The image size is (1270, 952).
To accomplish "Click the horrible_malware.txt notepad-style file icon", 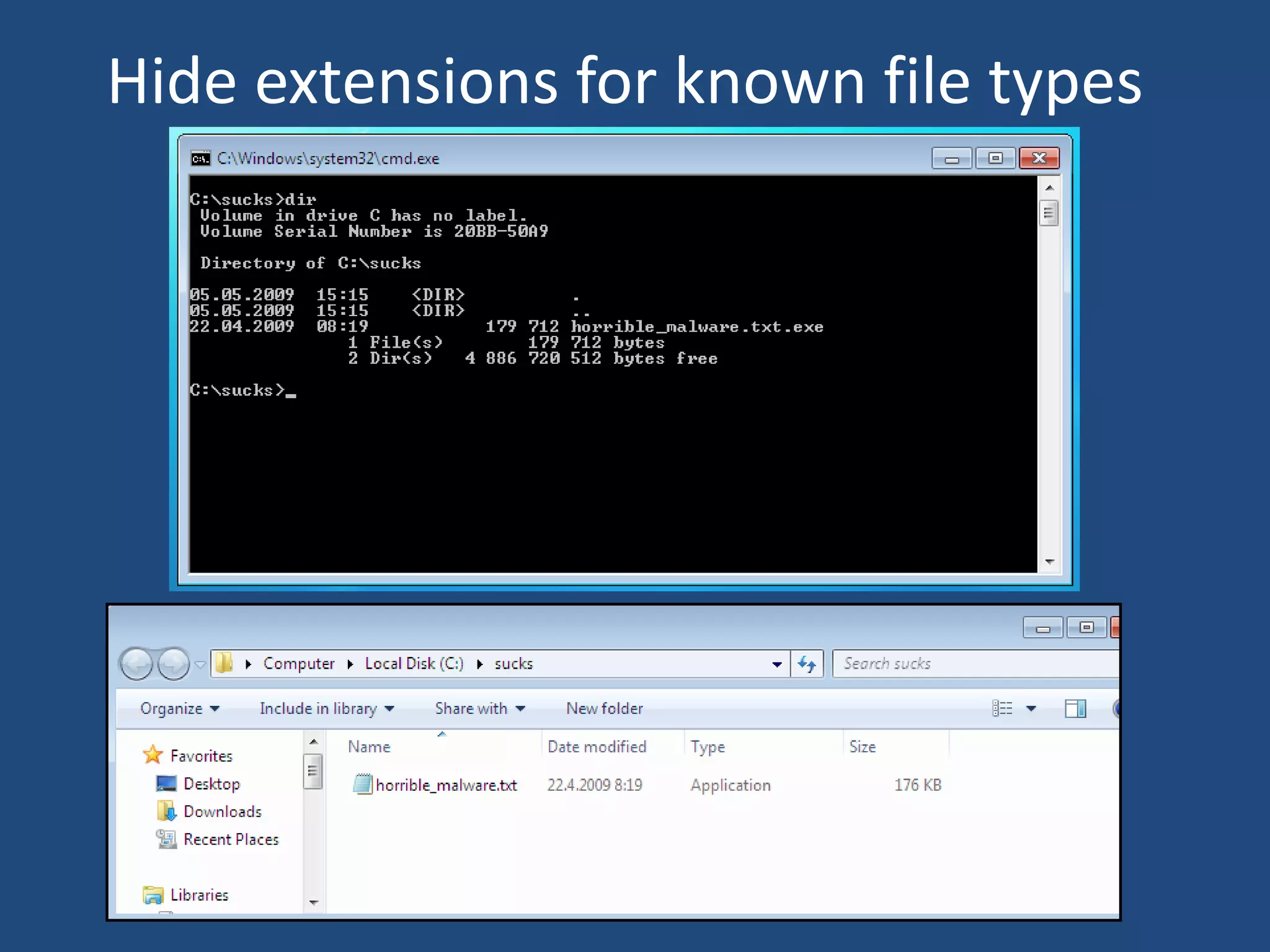I will tap(362, 784).
